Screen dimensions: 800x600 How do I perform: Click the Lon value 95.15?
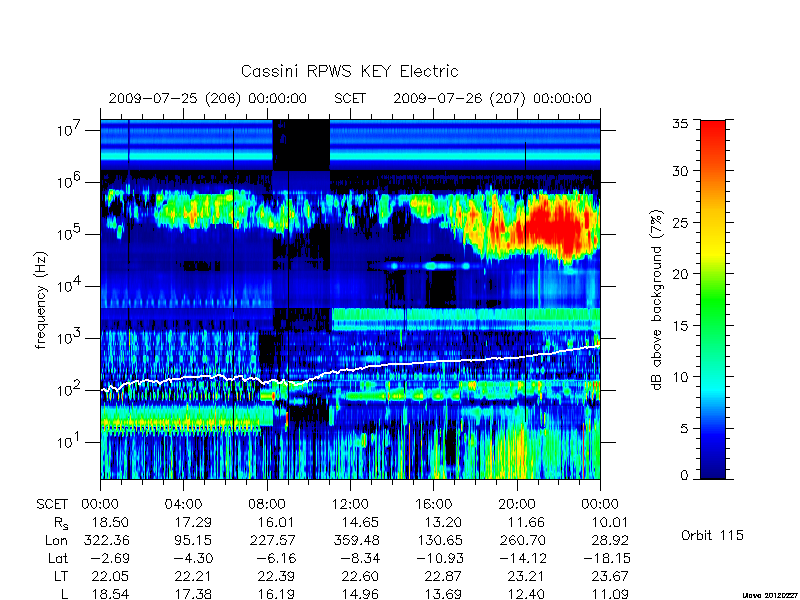193,540
